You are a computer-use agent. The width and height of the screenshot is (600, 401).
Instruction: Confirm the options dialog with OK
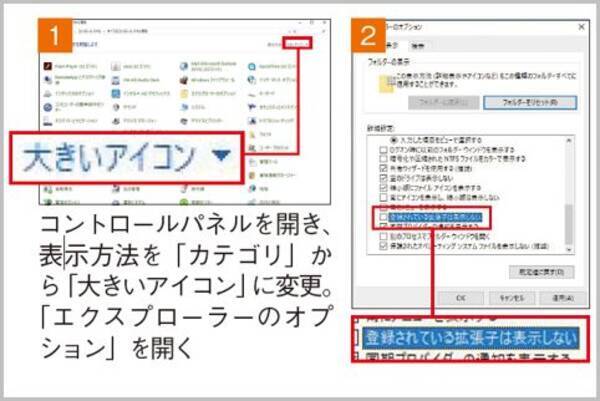coord(461,298)
